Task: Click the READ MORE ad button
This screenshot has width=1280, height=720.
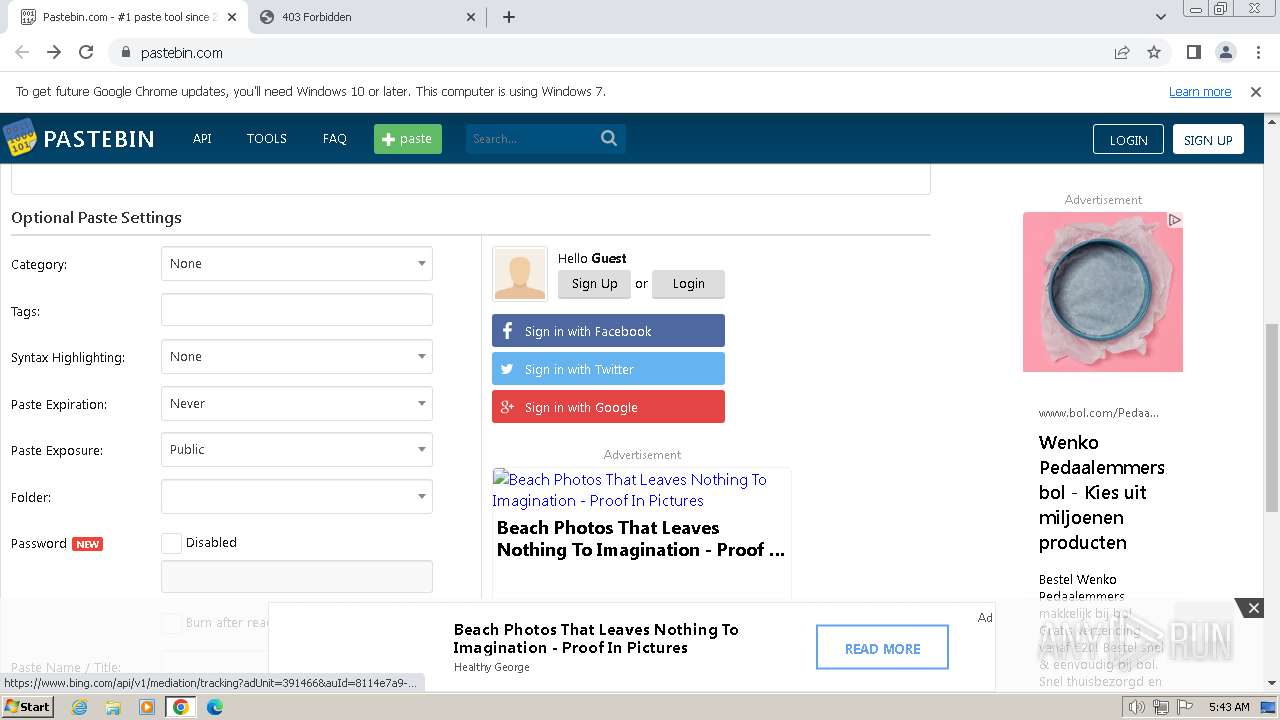Action: tap(882, 648)
